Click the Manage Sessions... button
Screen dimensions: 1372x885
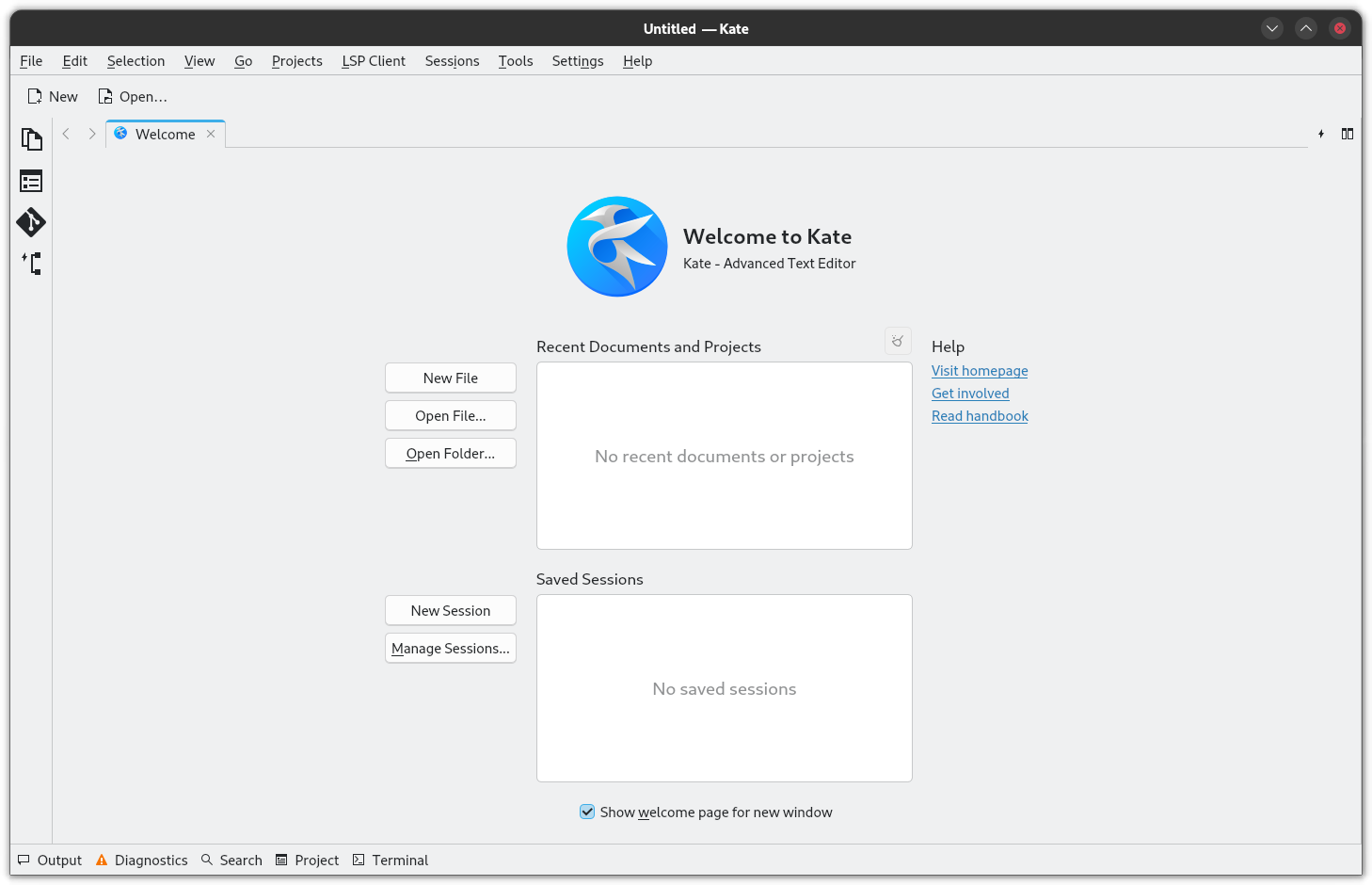pyautogui.click(x=451, y=648)
